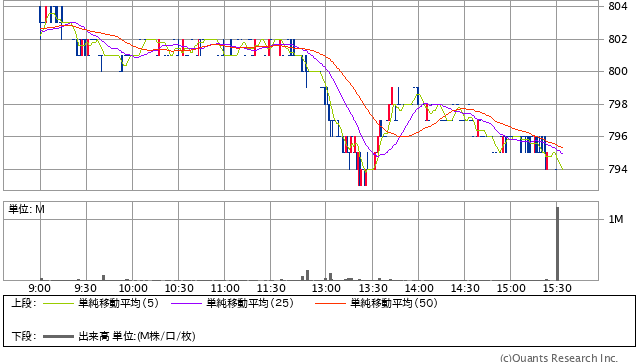Click the purple 単純移動平均(25) legend line
Viewport: 638px width, 362px height.
click(186, 303)
